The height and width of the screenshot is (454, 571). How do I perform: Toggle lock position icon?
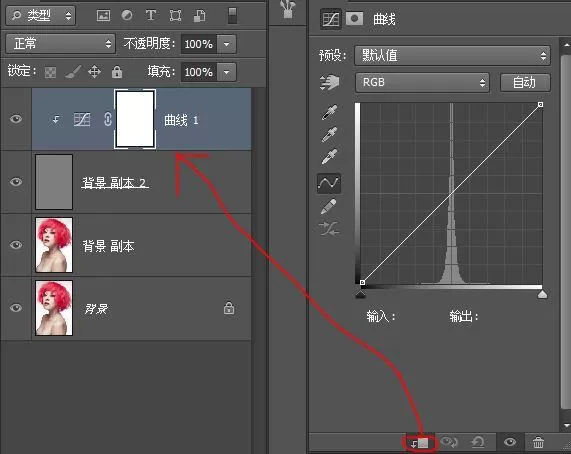coord(94,72)
